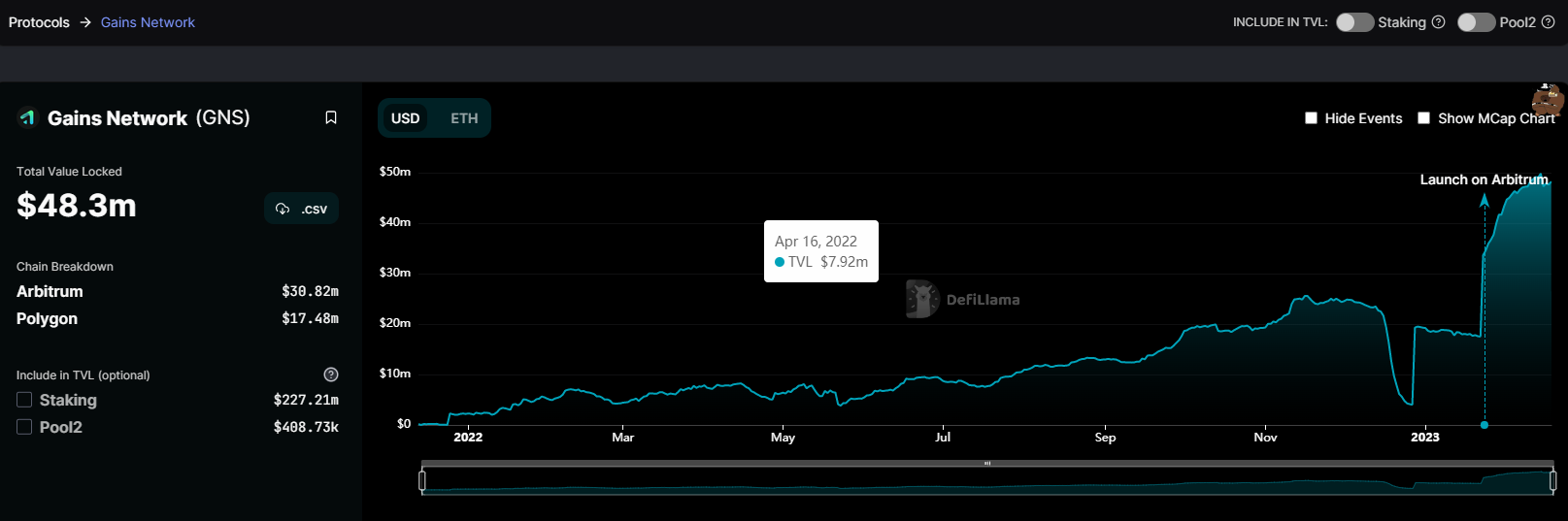Click the left handle of range slider

422,480
